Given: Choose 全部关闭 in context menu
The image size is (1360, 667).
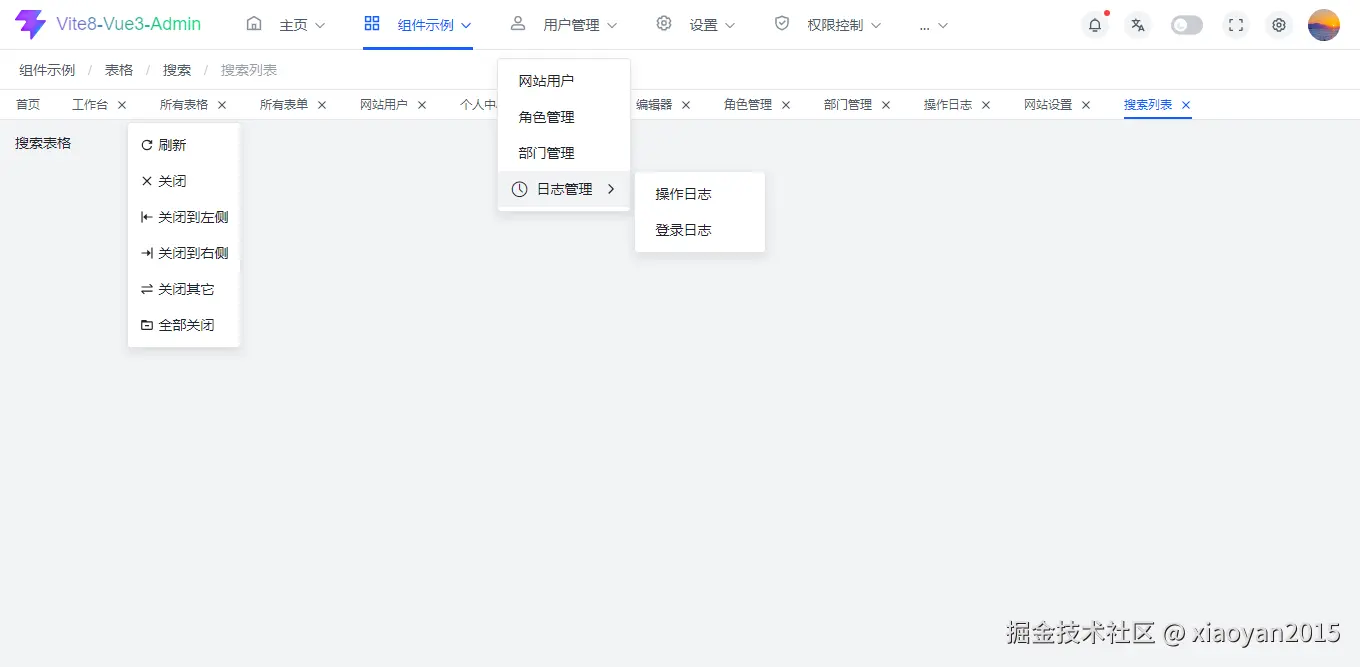Looking at the screenshot, I should [184, 325].
